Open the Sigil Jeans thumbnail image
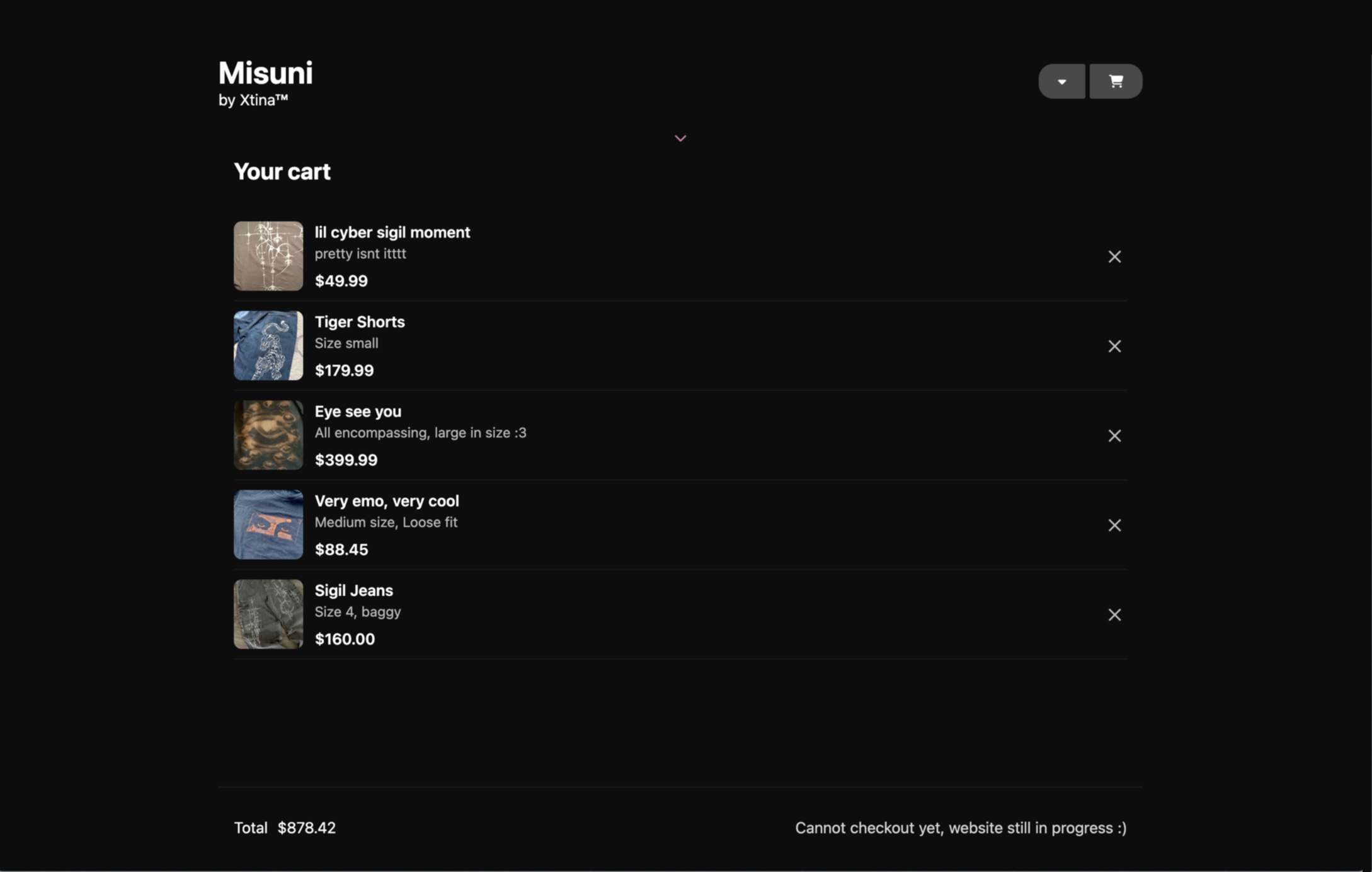Image resolution: width=1372 pixels, height=872 pixels. point(268,614)
